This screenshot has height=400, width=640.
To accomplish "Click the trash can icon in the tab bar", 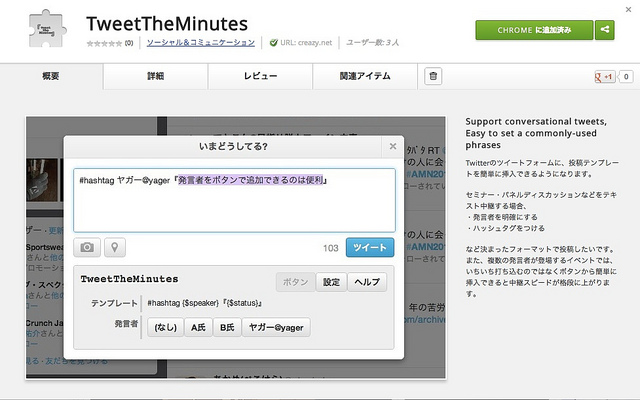I will pos(433,76).
